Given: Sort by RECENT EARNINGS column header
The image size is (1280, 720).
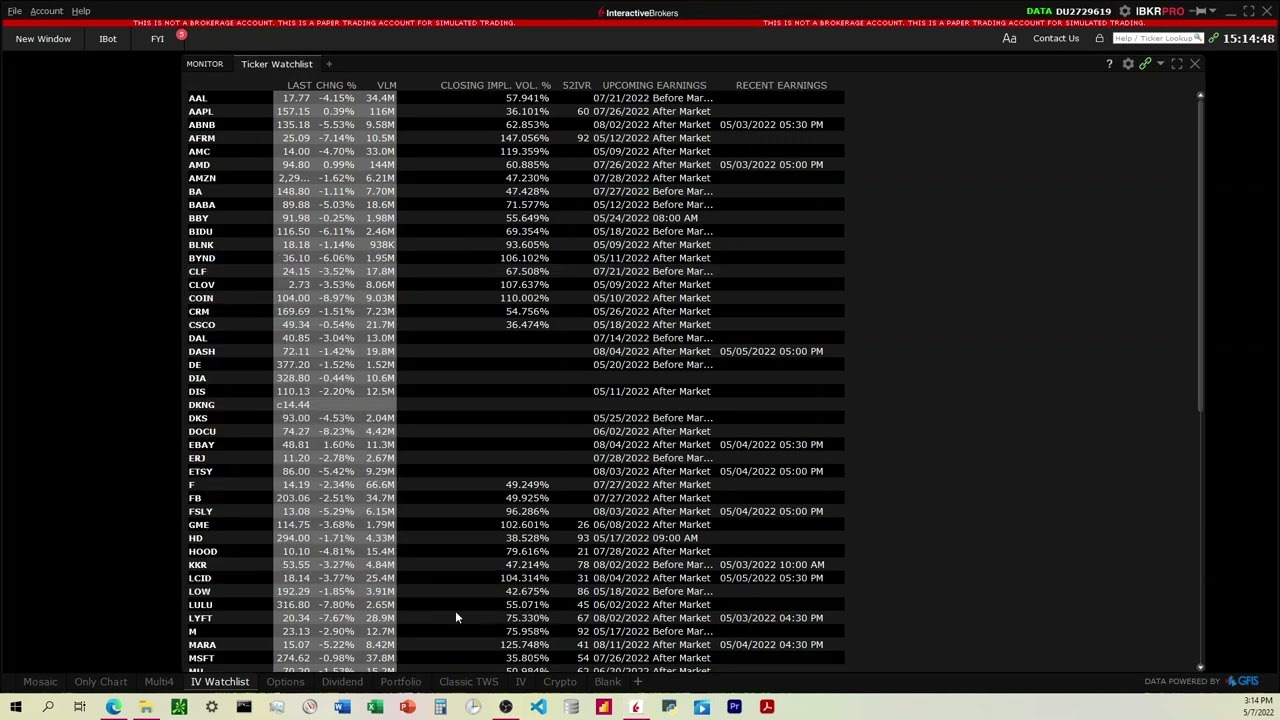Looking at the screenshot, I should coord(781,85).
